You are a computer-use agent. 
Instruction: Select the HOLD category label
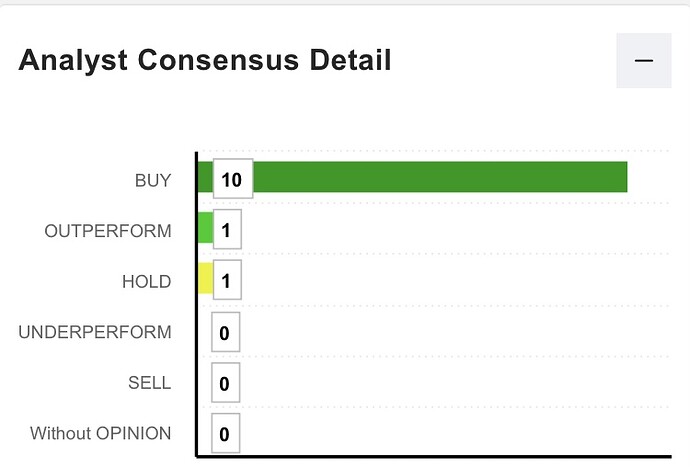(x=146, y=282)
